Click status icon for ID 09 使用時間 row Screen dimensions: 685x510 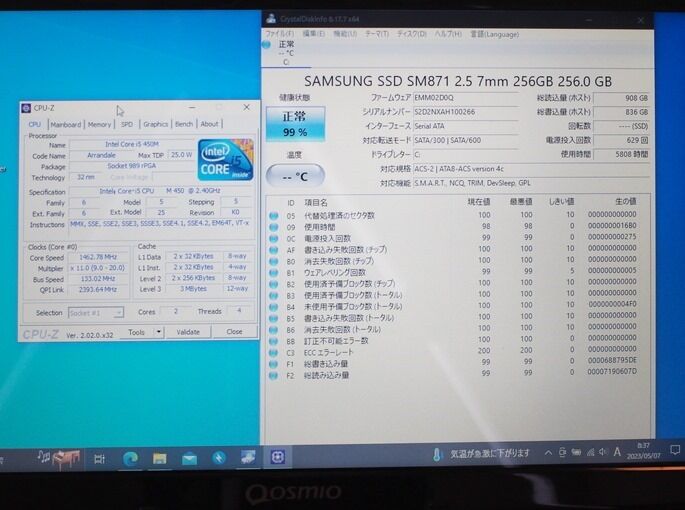(273, 227)
